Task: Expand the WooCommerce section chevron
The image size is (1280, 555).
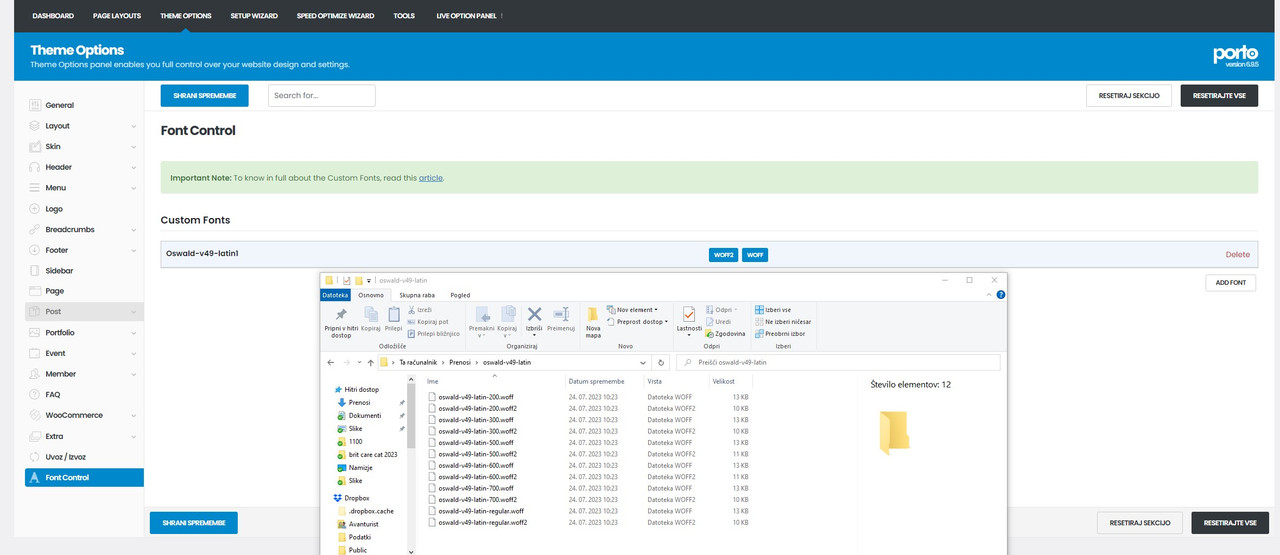Action: tap(134, 415)
